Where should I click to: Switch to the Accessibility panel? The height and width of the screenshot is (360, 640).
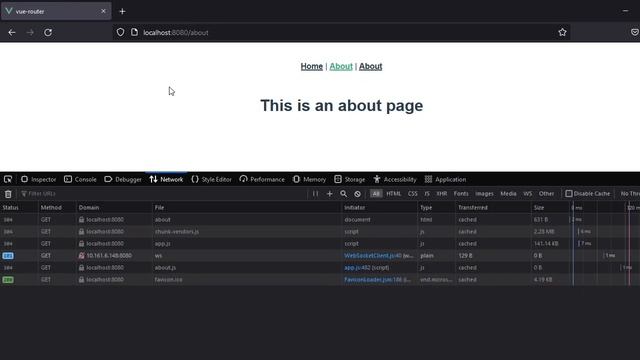coord(395,180)
